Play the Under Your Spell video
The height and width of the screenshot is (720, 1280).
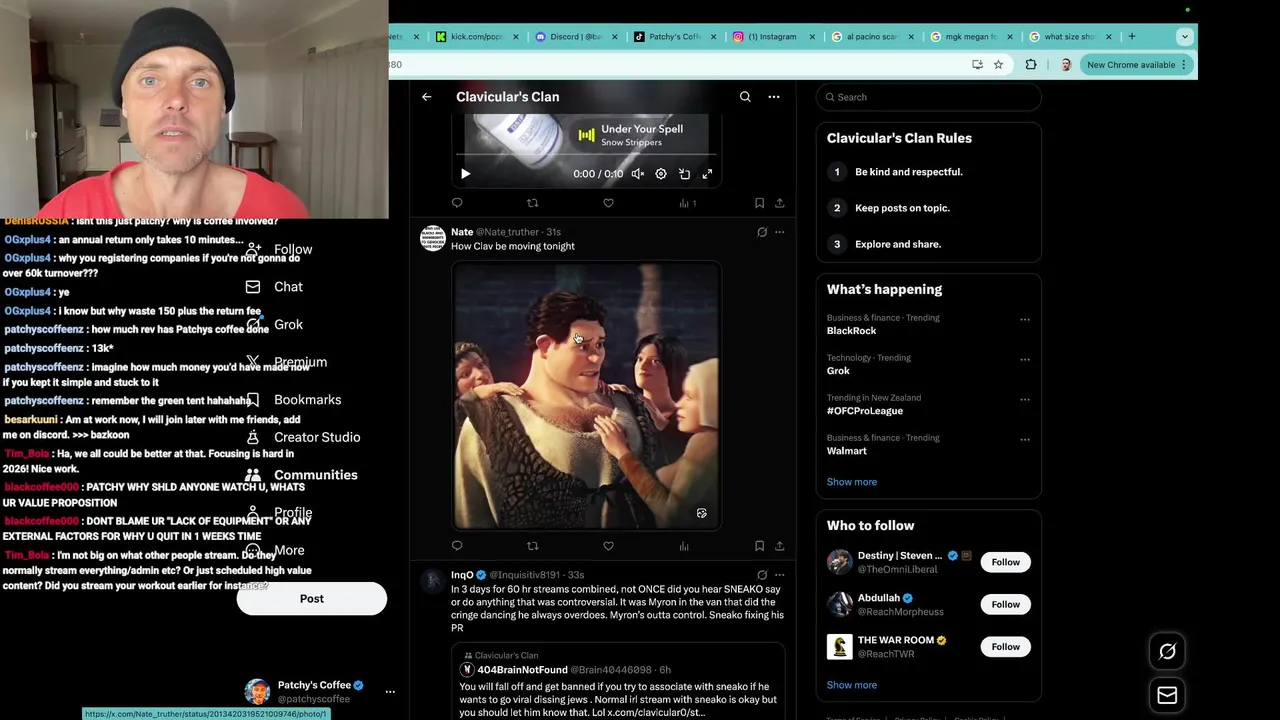tap(465, 174)
